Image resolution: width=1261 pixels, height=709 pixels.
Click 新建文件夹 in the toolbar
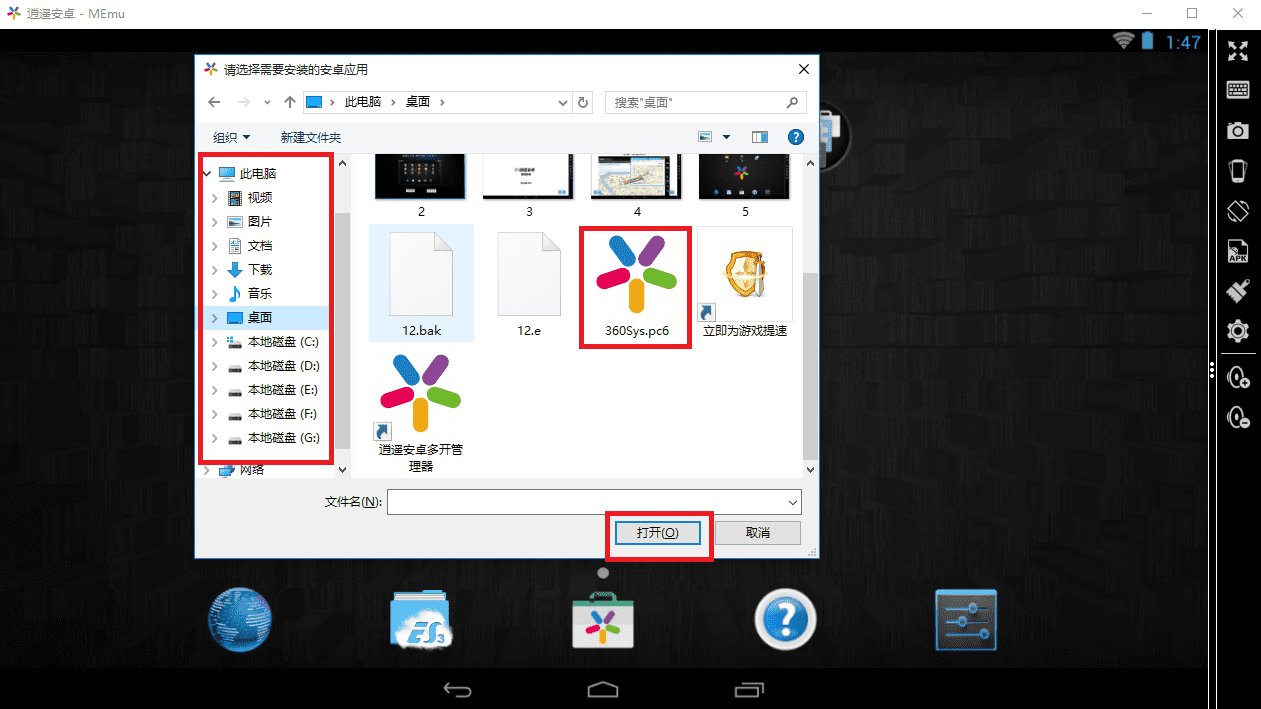click(311, 137)
